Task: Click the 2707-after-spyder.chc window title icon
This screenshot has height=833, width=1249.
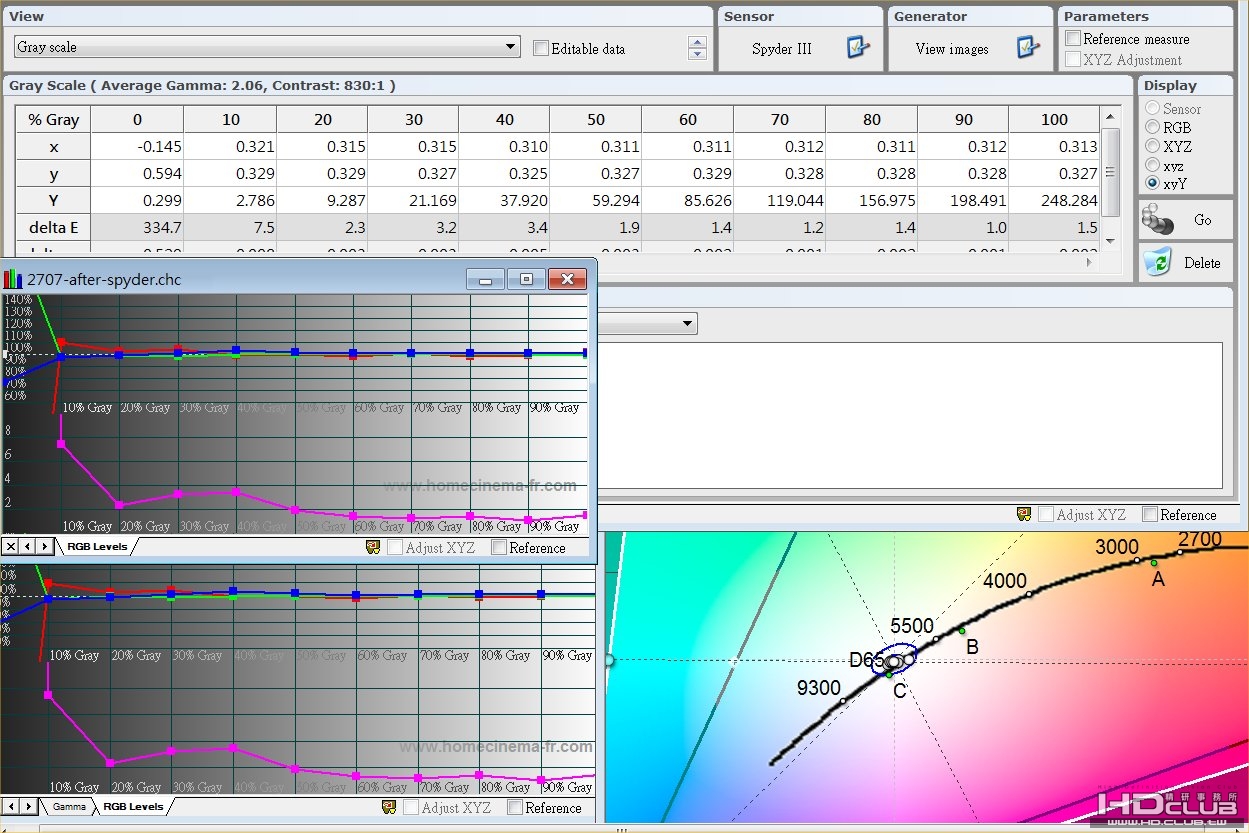Action: point(13,279)
